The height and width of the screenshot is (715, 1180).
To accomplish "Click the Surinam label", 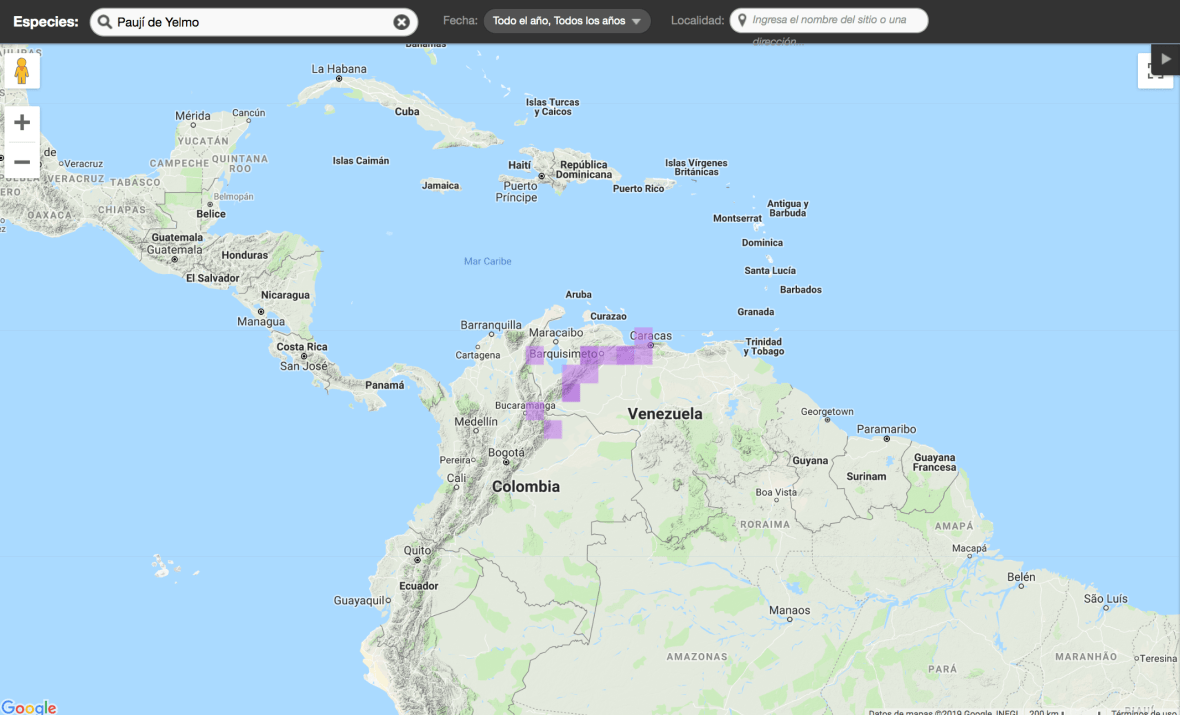I will pyautogui.click(x=866, y=476).
